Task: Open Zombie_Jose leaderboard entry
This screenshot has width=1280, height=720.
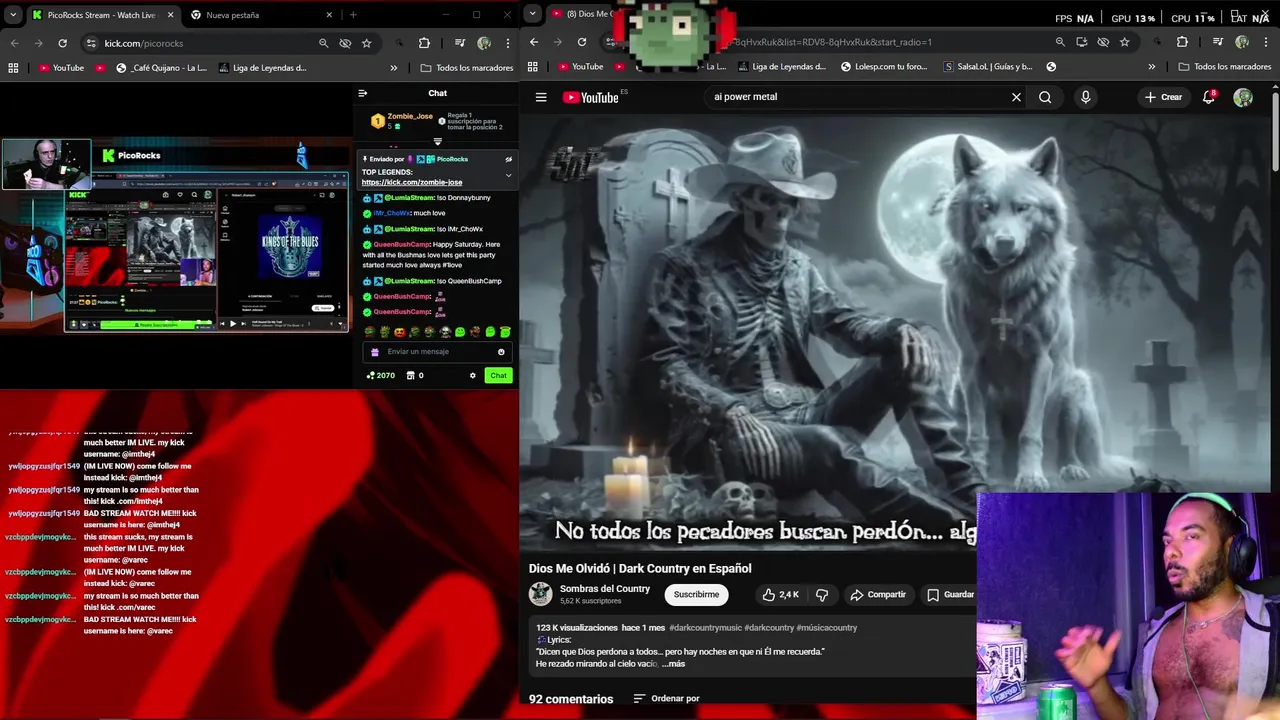Action: (x=402, y=121)
